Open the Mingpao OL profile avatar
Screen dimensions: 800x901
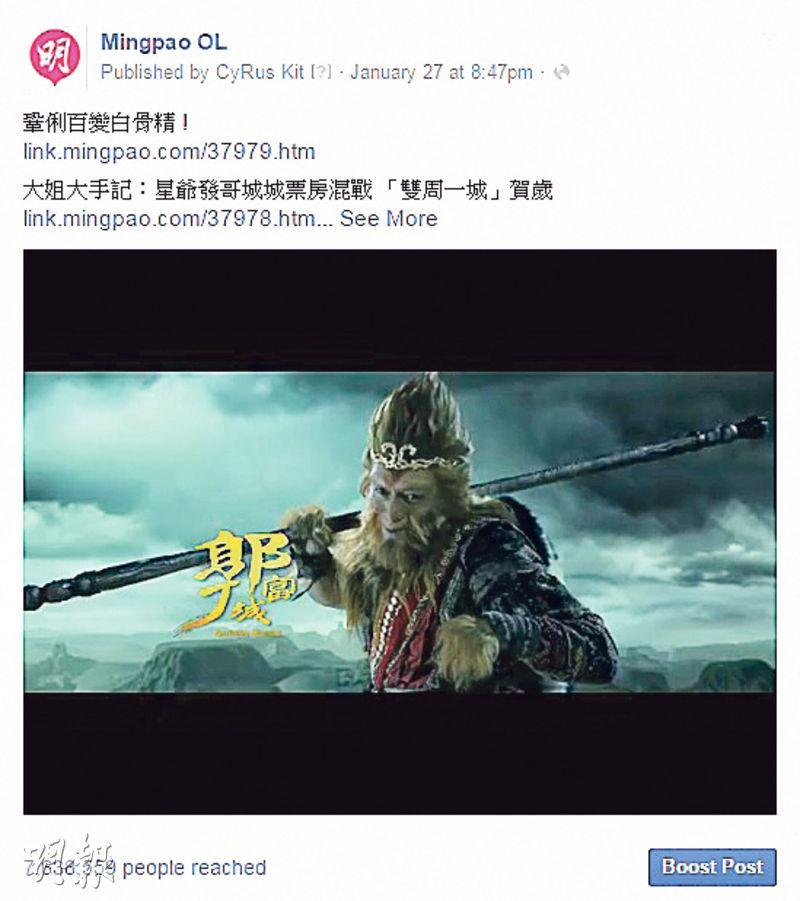point(55,56)
